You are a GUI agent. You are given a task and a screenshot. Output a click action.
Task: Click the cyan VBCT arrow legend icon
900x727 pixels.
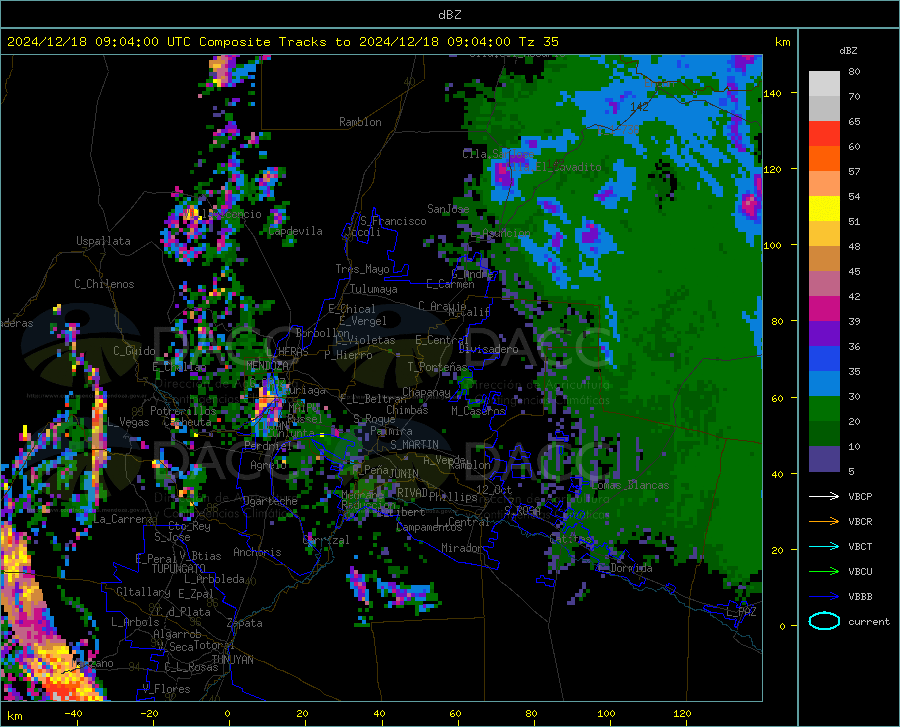pyautogui.click(x=824, y=546)
